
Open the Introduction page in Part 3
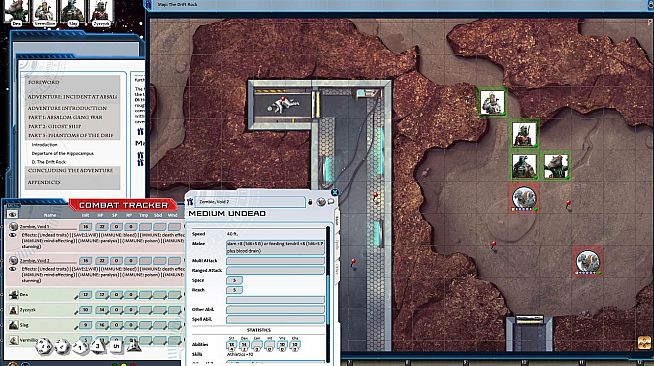(45, 145)
